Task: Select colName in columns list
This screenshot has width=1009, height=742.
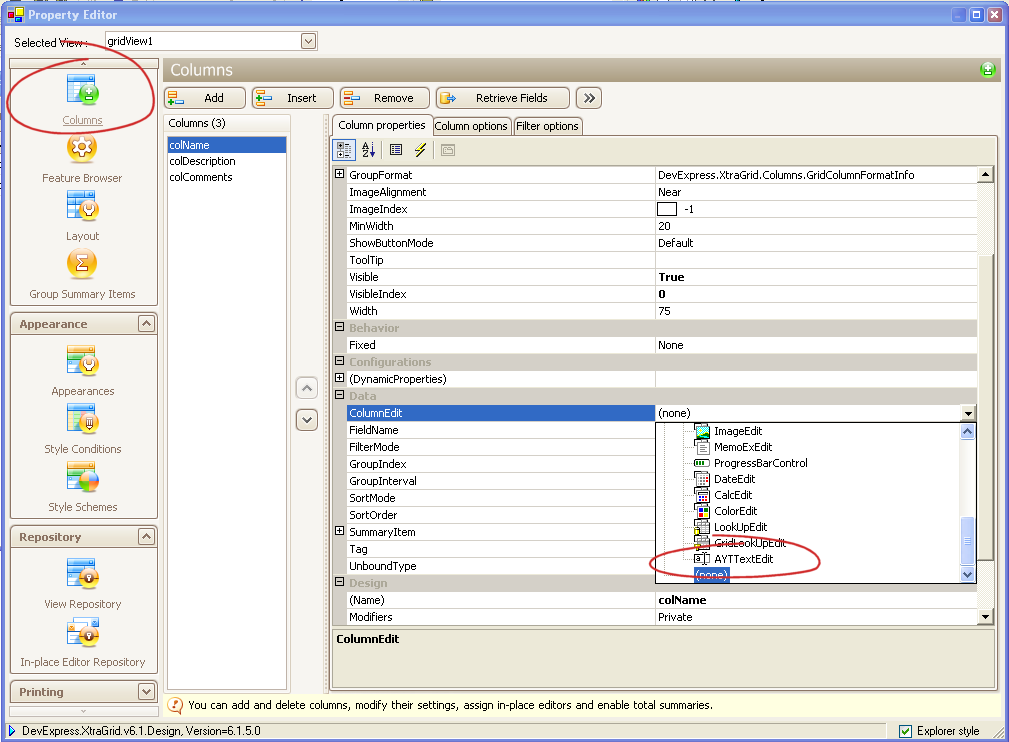Action: 227,145
